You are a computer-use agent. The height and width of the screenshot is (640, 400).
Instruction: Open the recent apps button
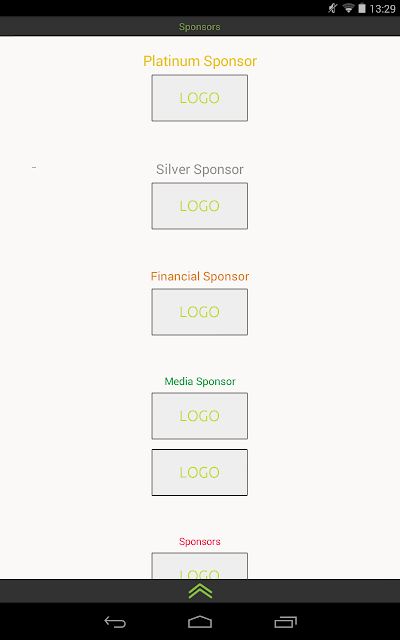tap(285, 622)
